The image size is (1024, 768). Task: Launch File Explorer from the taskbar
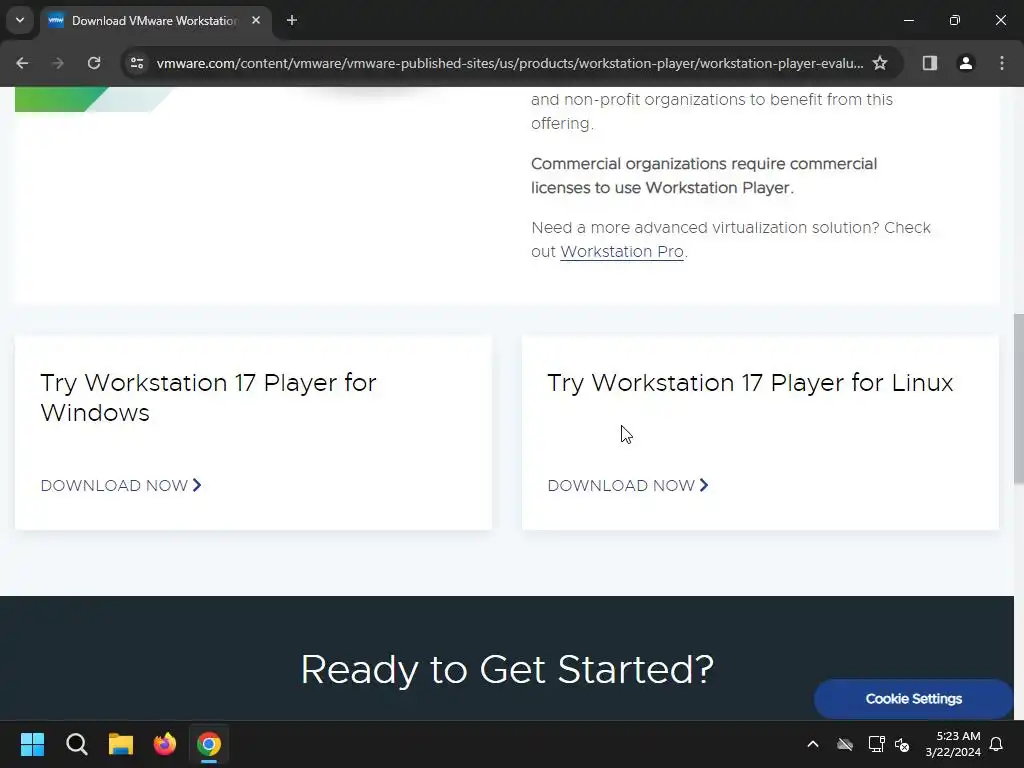tap(121, 744)
